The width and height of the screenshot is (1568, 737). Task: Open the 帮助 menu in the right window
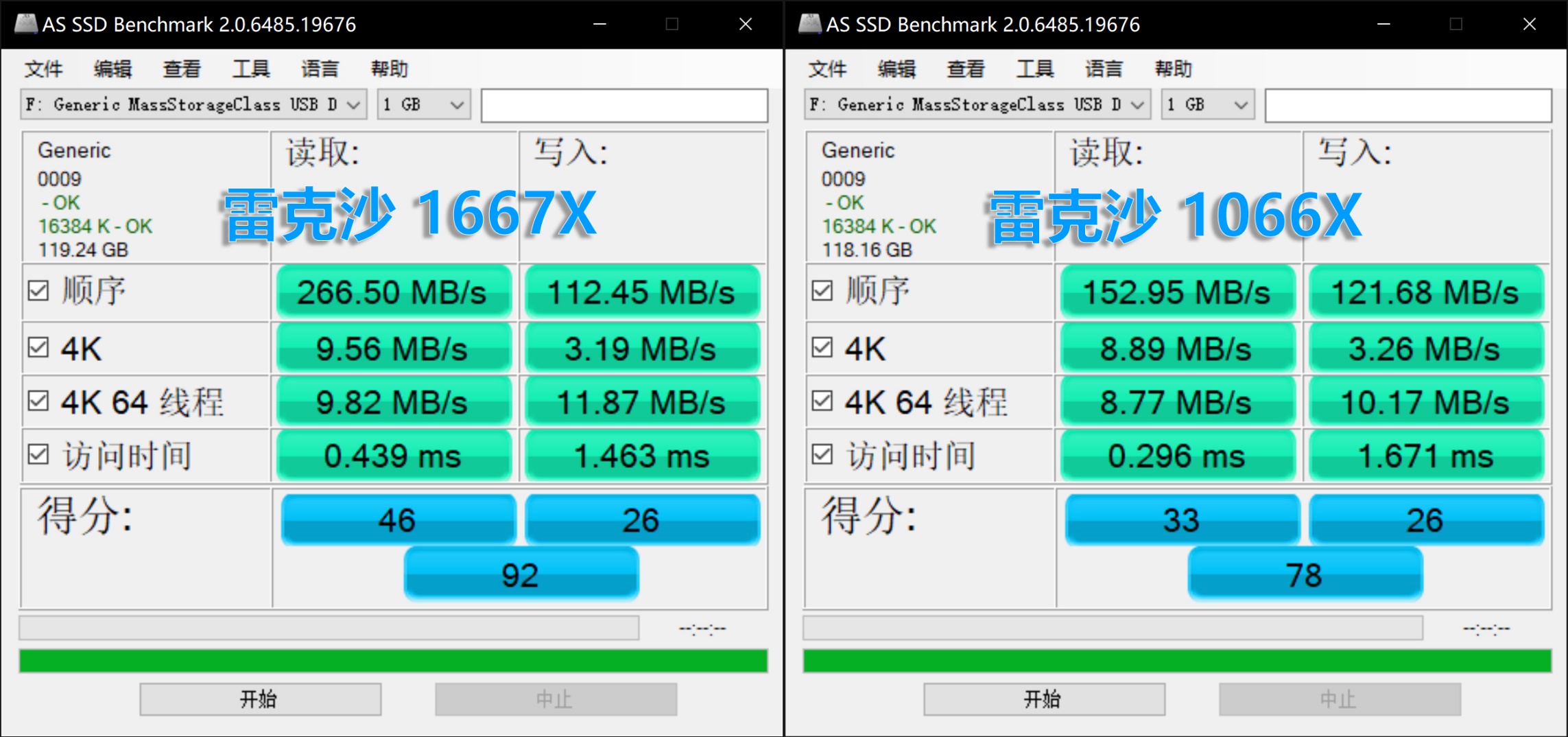pyautogui.click(x=1174, y=69)
